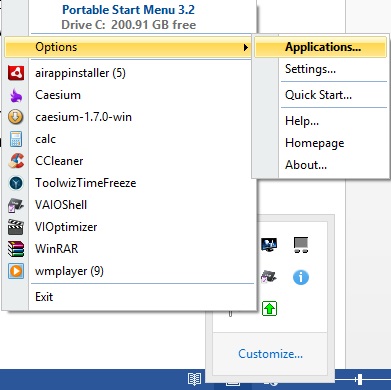This screenshot has height=390, width=391.
Task: Click the purple Caesium icon
Action: pos(16,95)
